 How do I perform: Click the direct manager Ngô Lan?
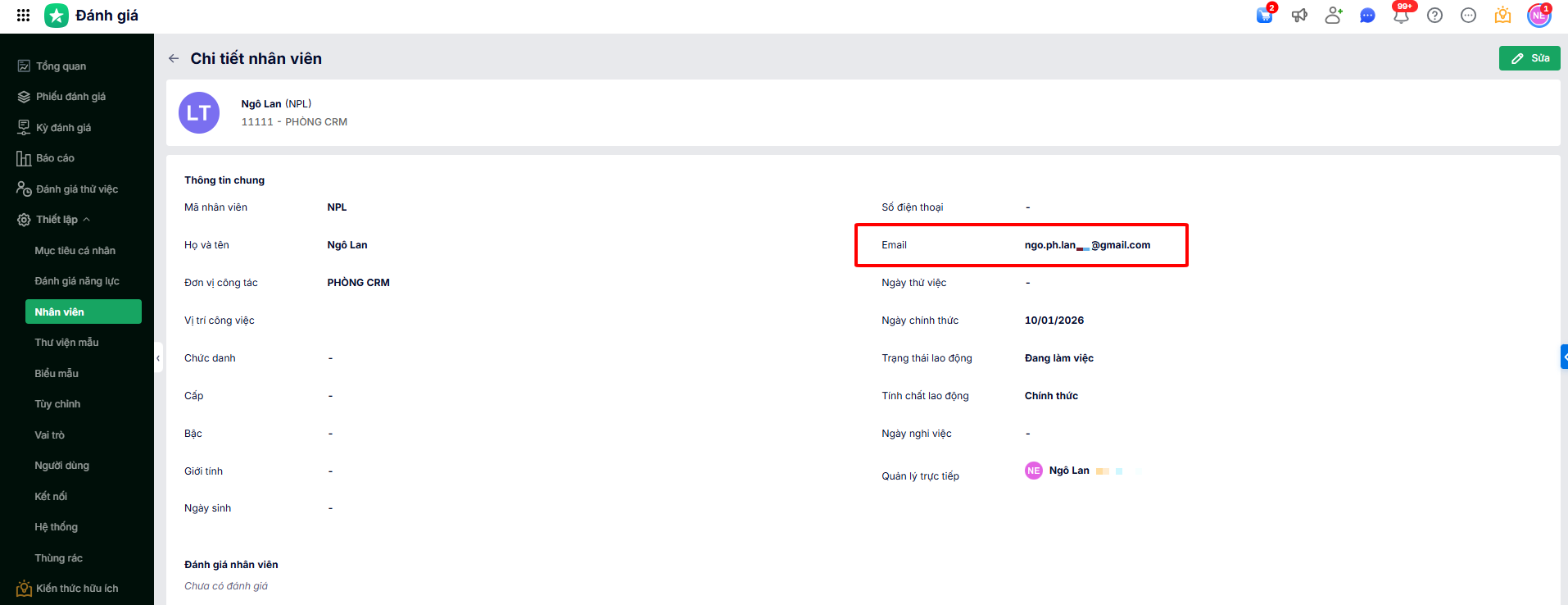tap(1068, 471)
